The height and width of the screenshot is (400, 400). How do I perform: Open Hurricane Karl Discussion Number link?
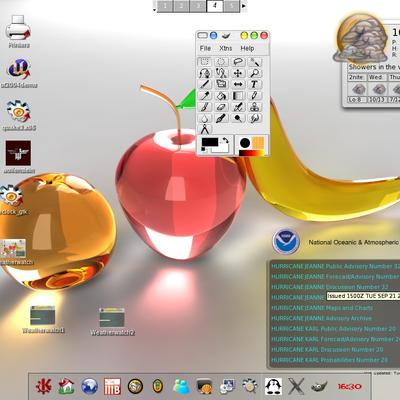(327, 349)
